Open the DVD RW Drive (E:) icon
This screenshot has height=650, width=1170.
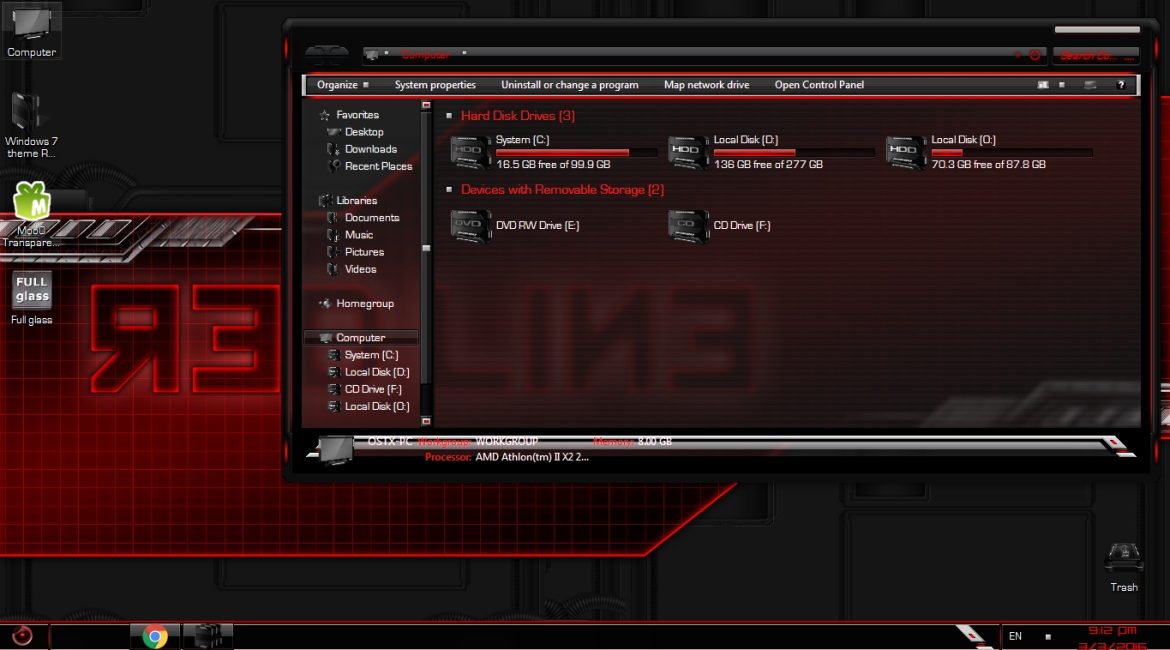[x=471, y=226]
